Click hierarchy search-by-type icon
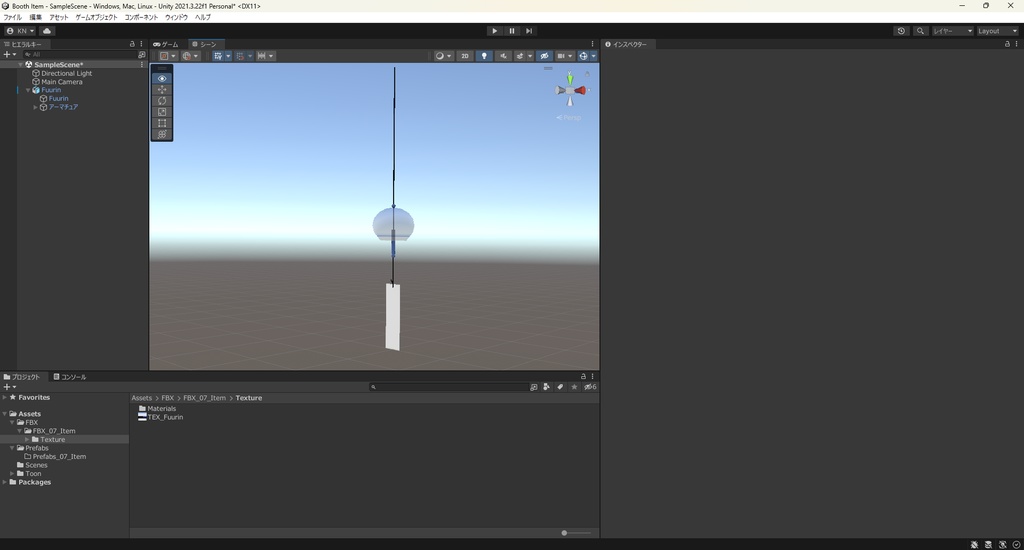 142,55
